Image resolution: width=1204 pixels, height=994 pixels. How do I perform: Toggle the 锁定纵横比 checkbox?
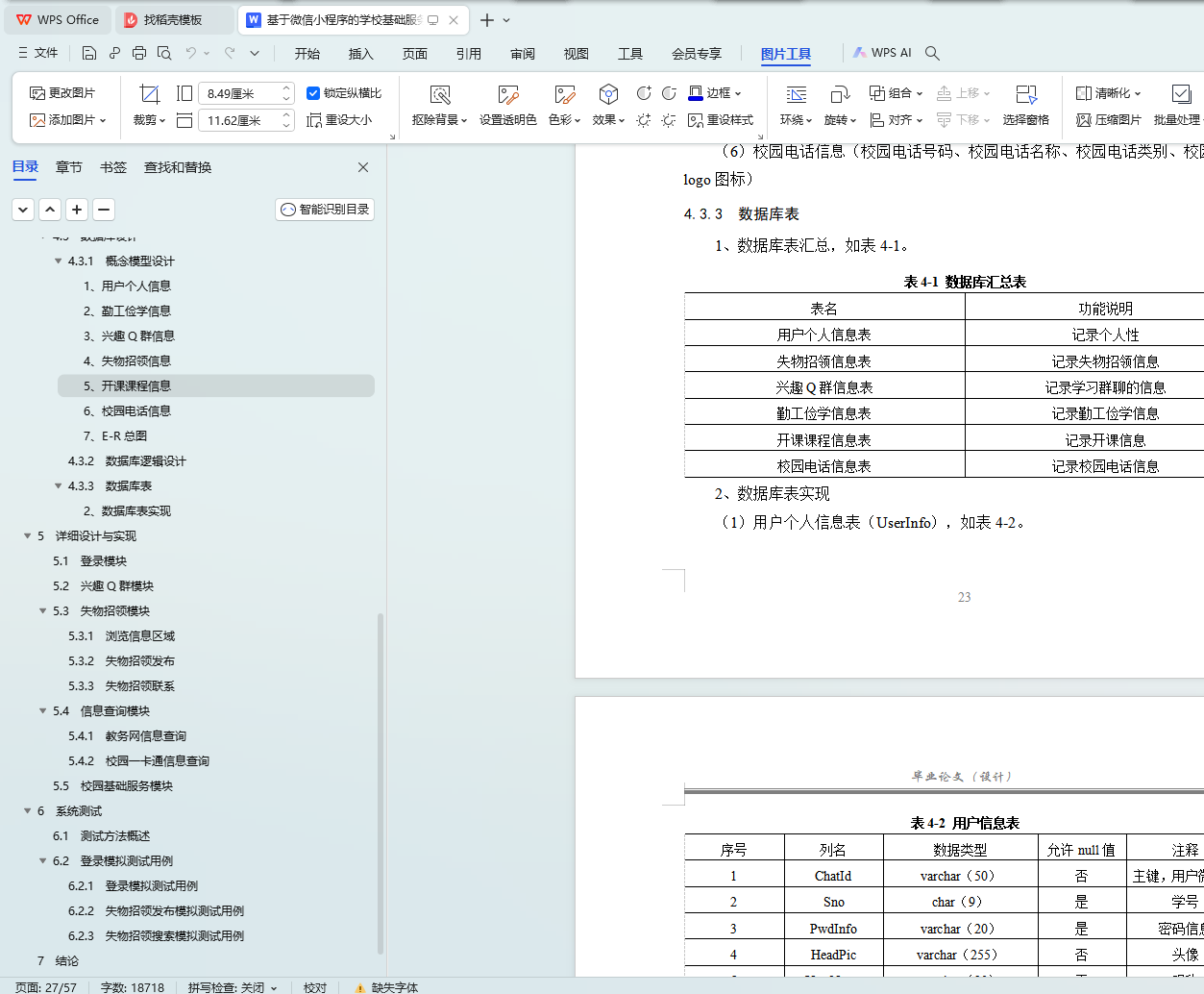(x=313, y=93)
